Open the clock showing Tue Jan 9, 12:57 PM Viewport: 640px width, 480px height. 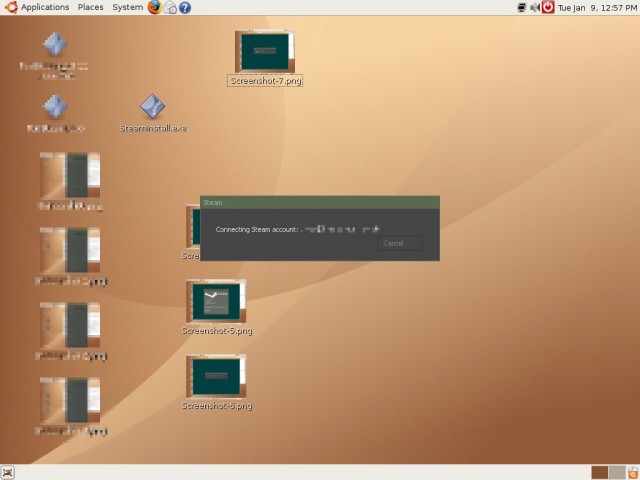click(597, 8)
